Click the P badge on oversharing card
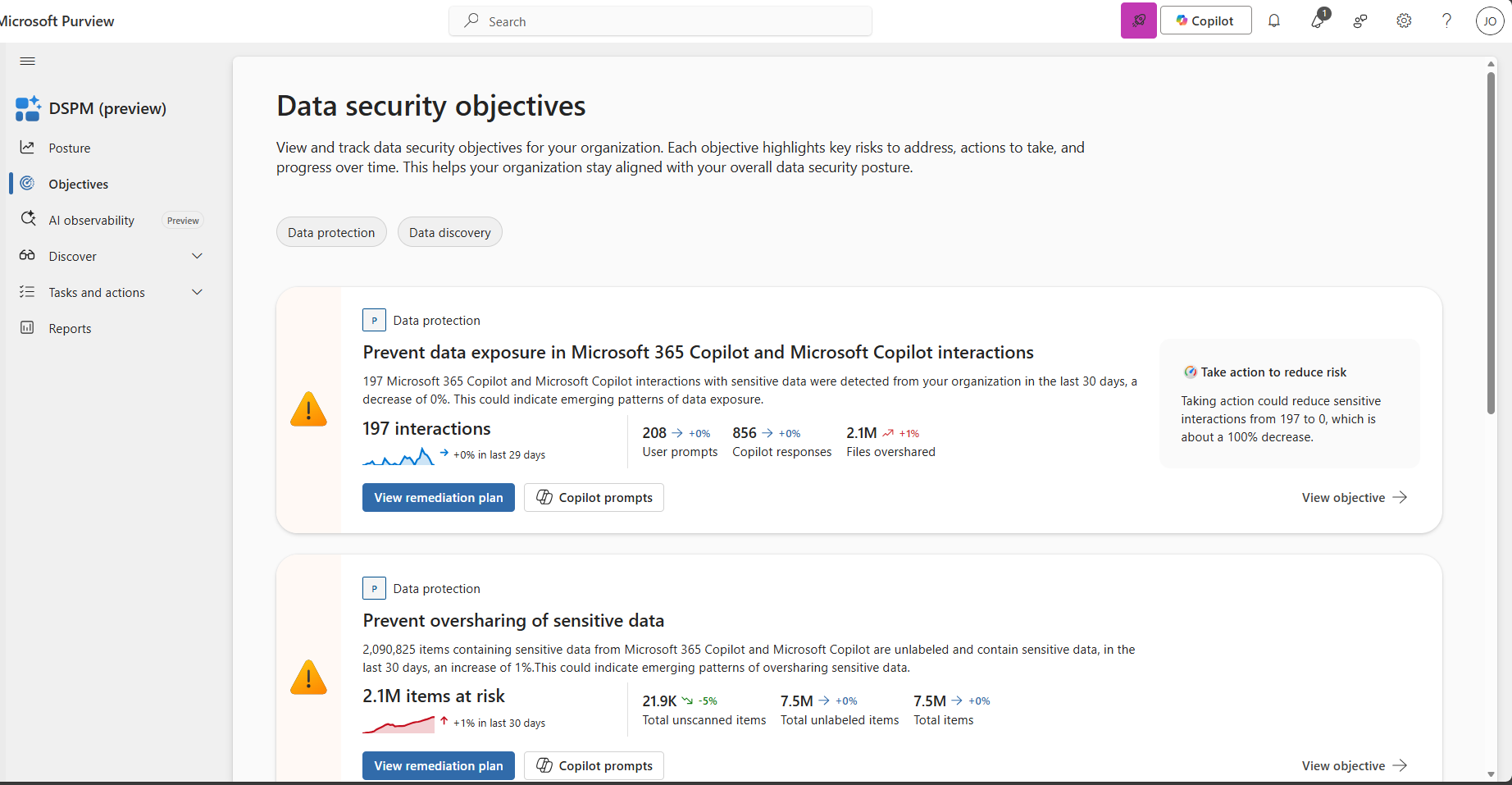Viewport: 1512px width, 785px height. pos(374,588)
